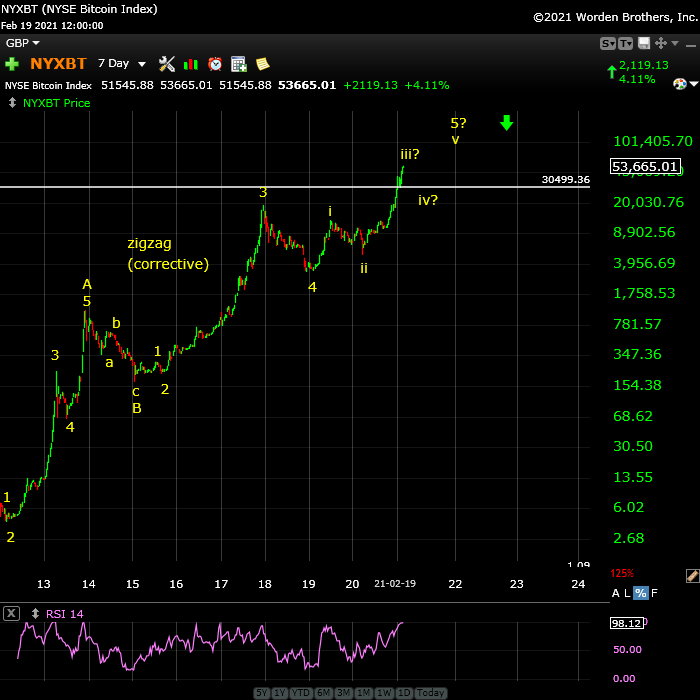Click the calendar add-indicator icon

[239, 64]
